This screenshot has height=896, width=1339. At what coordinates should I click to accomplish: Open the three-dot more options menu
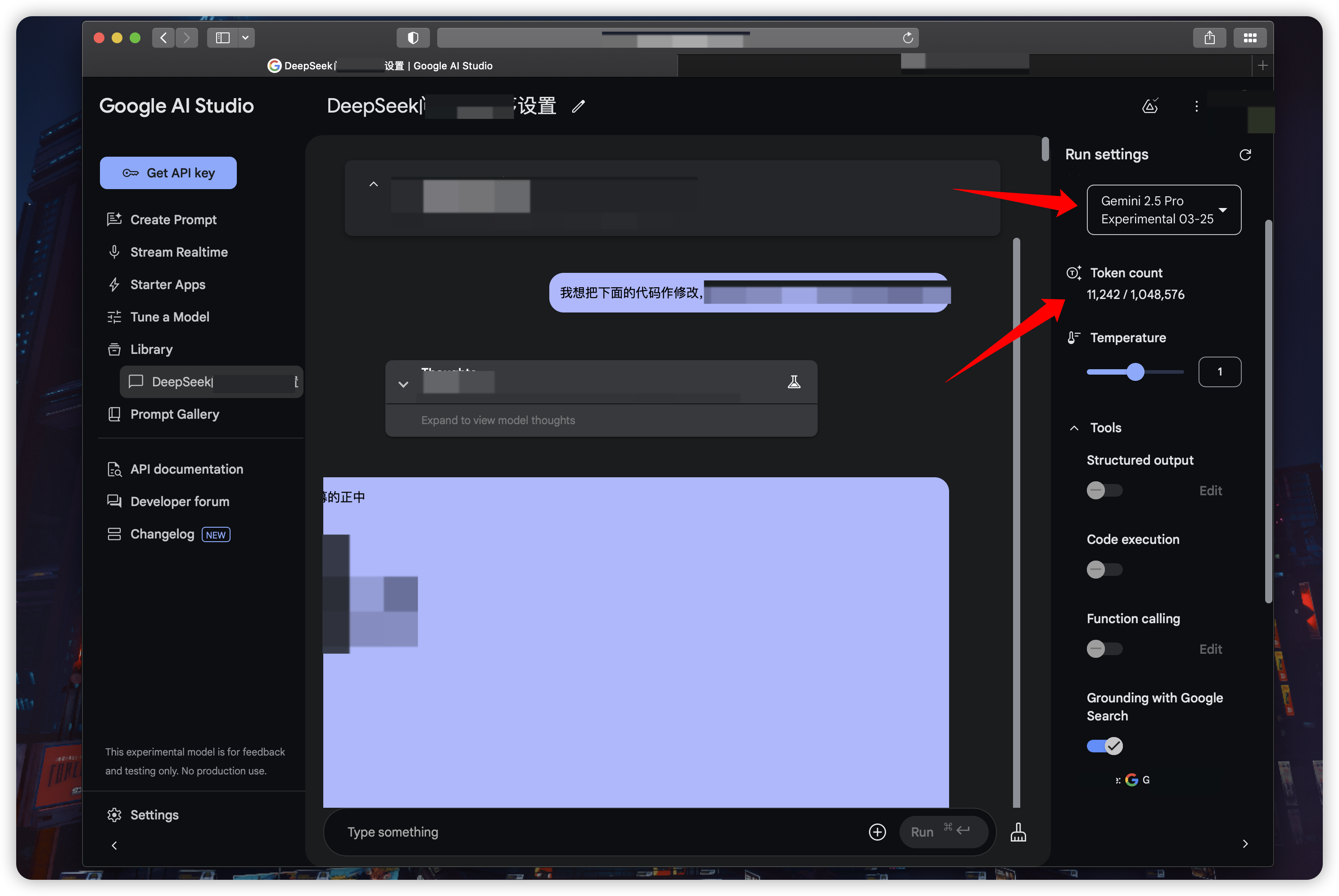[1196, 106]
